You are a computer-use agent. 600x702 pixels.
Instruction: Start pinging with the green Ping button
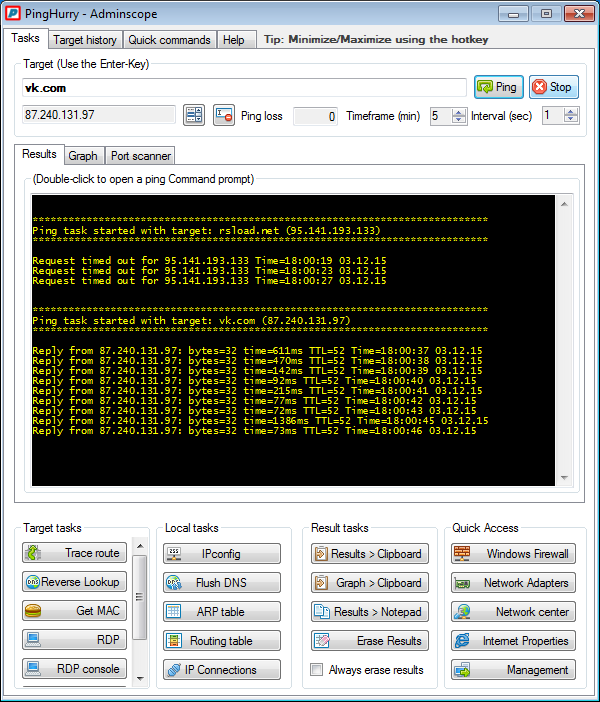point(498,87)
